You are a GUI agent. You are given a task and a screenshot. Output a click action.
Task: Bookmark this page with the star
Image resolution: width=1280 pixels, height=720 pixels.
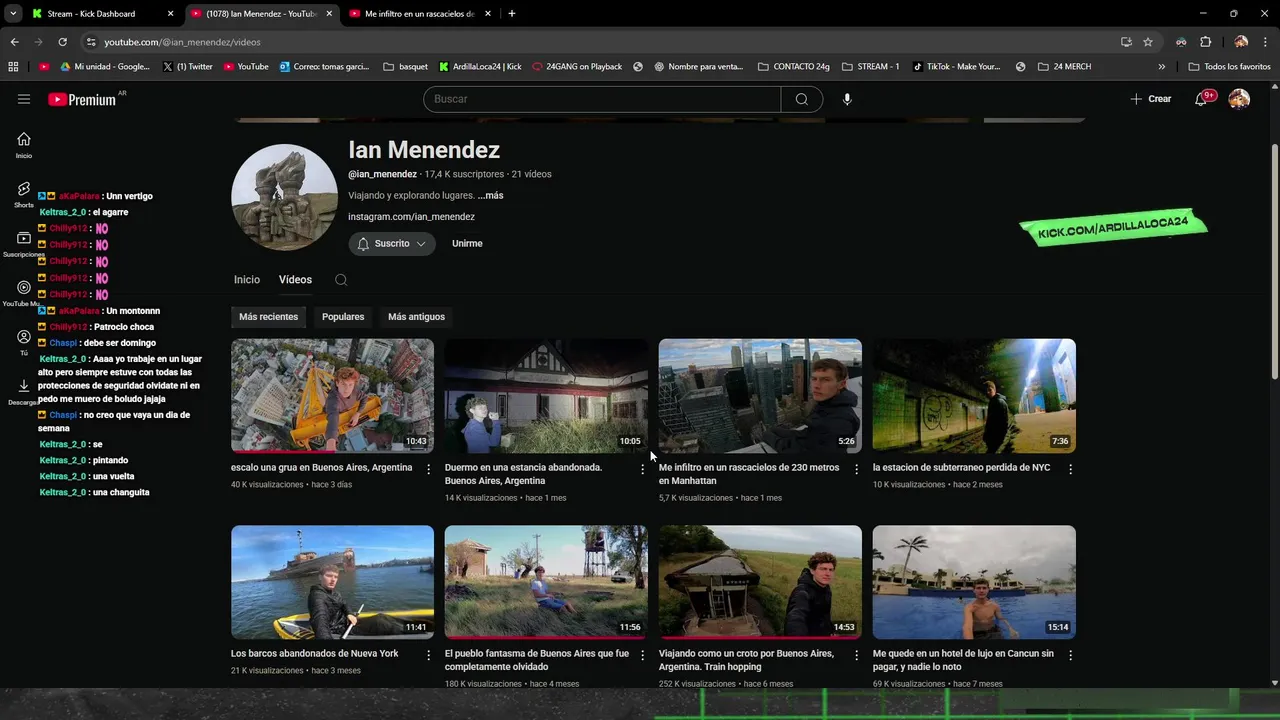1148,42
